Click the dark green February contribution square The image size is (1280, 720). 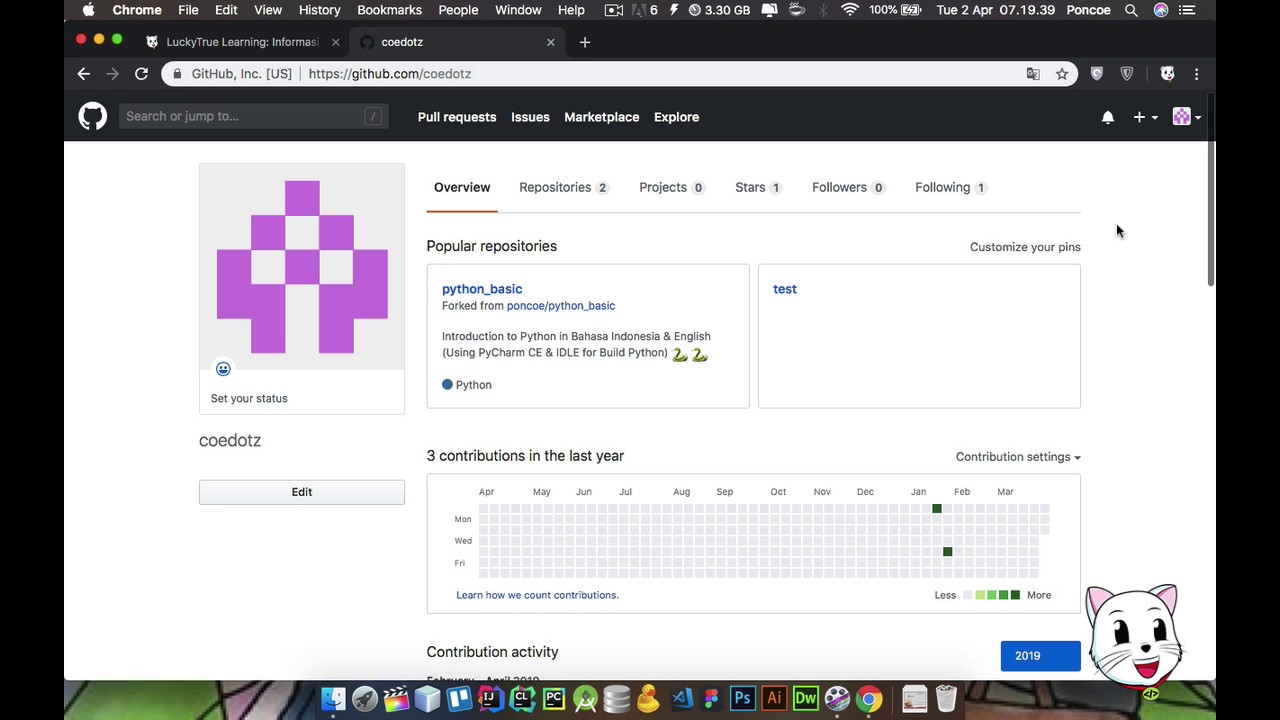[948, 552]
